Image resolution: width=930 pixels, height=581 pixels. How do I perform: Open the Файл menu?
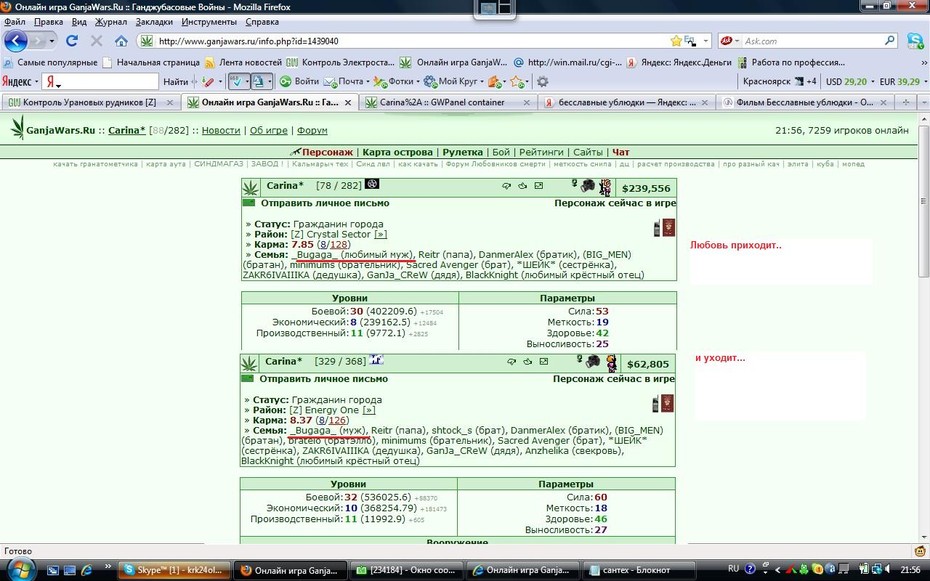15,22
